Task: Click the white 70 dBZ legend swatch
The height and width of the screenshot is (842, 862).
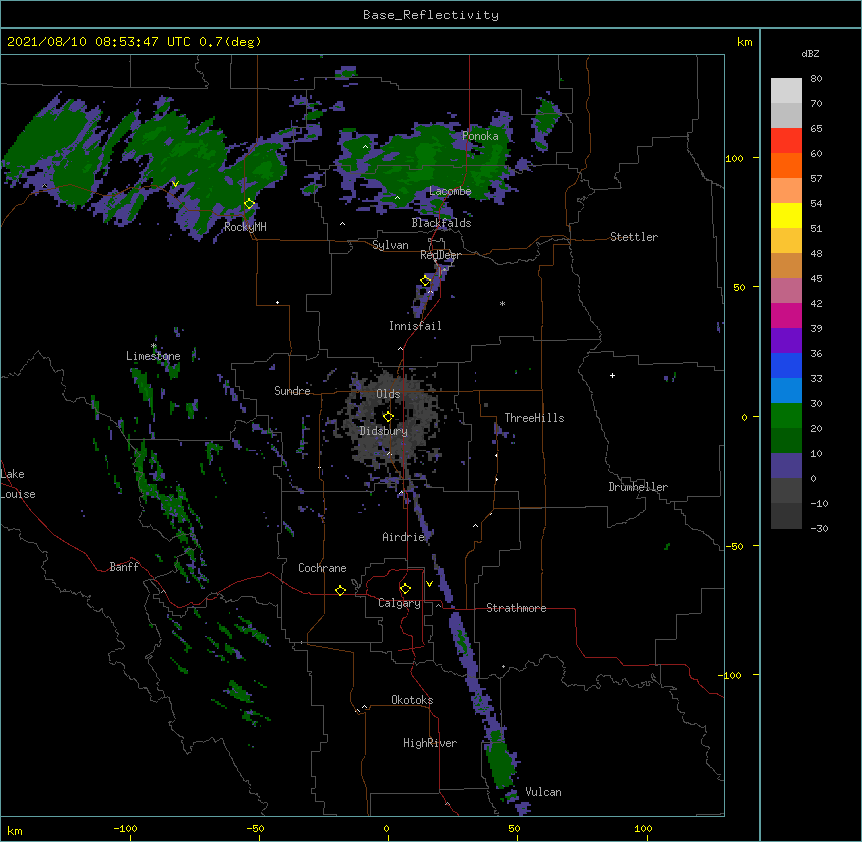Action: 786,91
